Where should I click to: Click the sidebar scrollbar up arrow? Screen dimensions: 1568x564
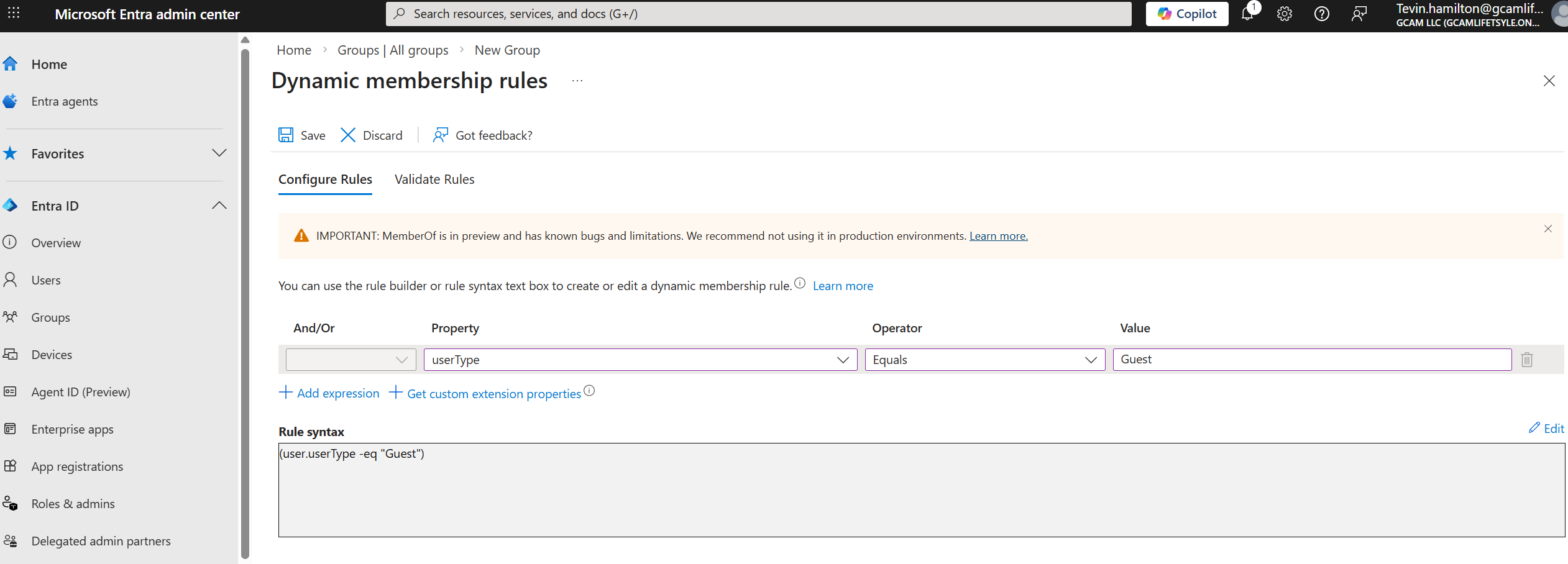click(245, 40)
